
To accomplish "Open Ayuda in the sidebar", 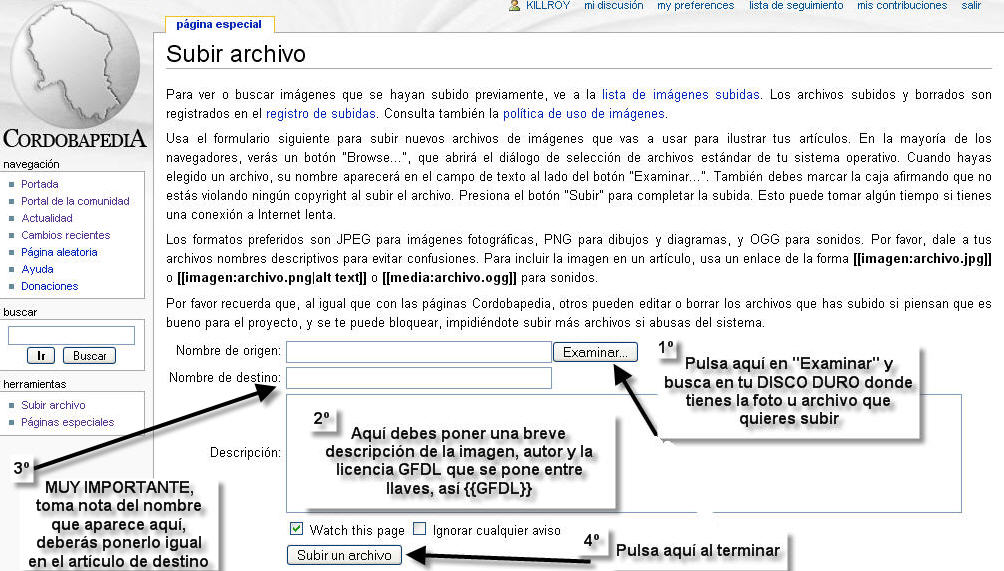I will [37, 269].
